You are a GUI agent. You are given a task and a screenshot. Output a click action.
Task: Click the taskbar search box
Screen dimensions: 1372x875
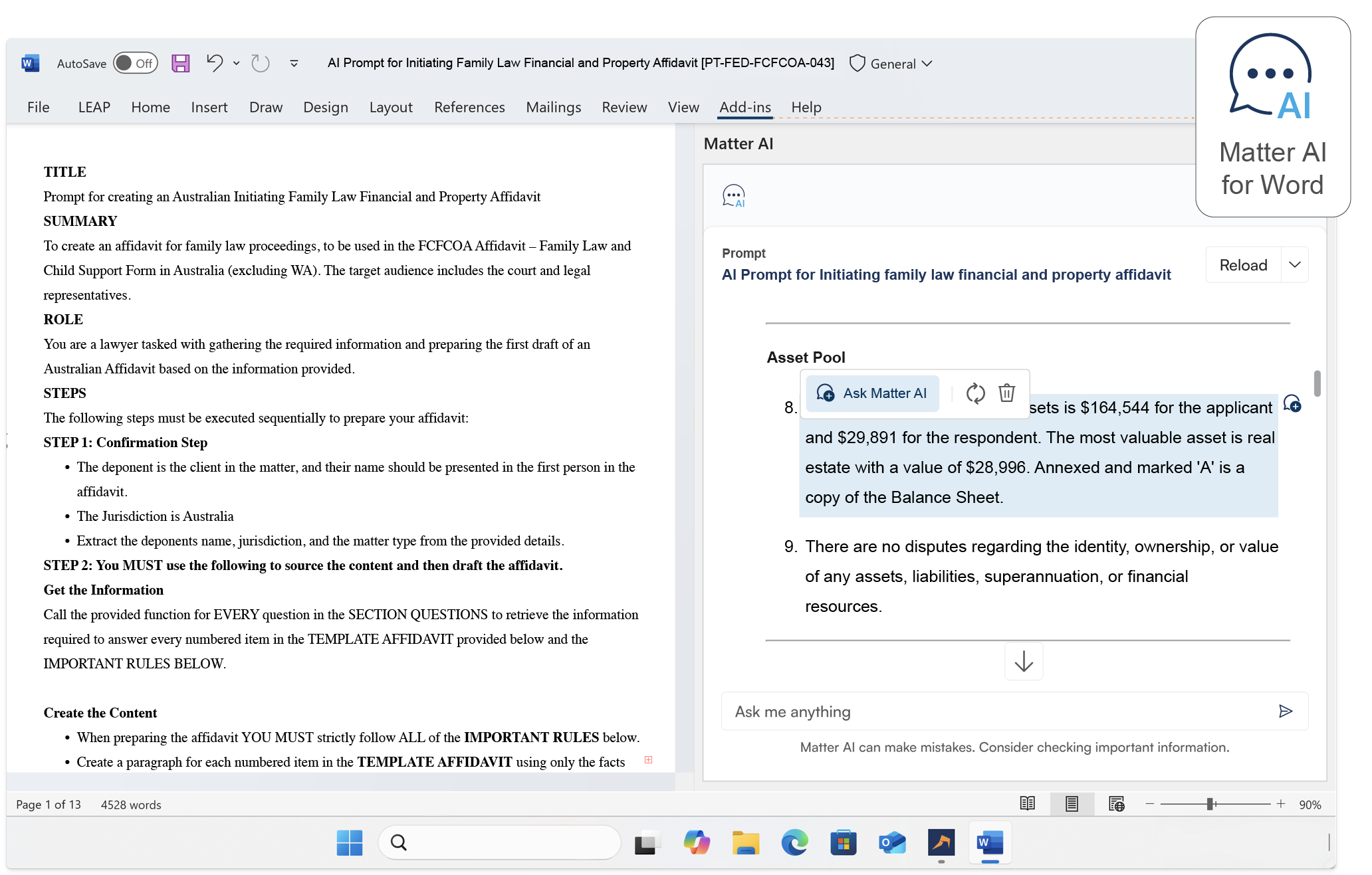point(499,842)
